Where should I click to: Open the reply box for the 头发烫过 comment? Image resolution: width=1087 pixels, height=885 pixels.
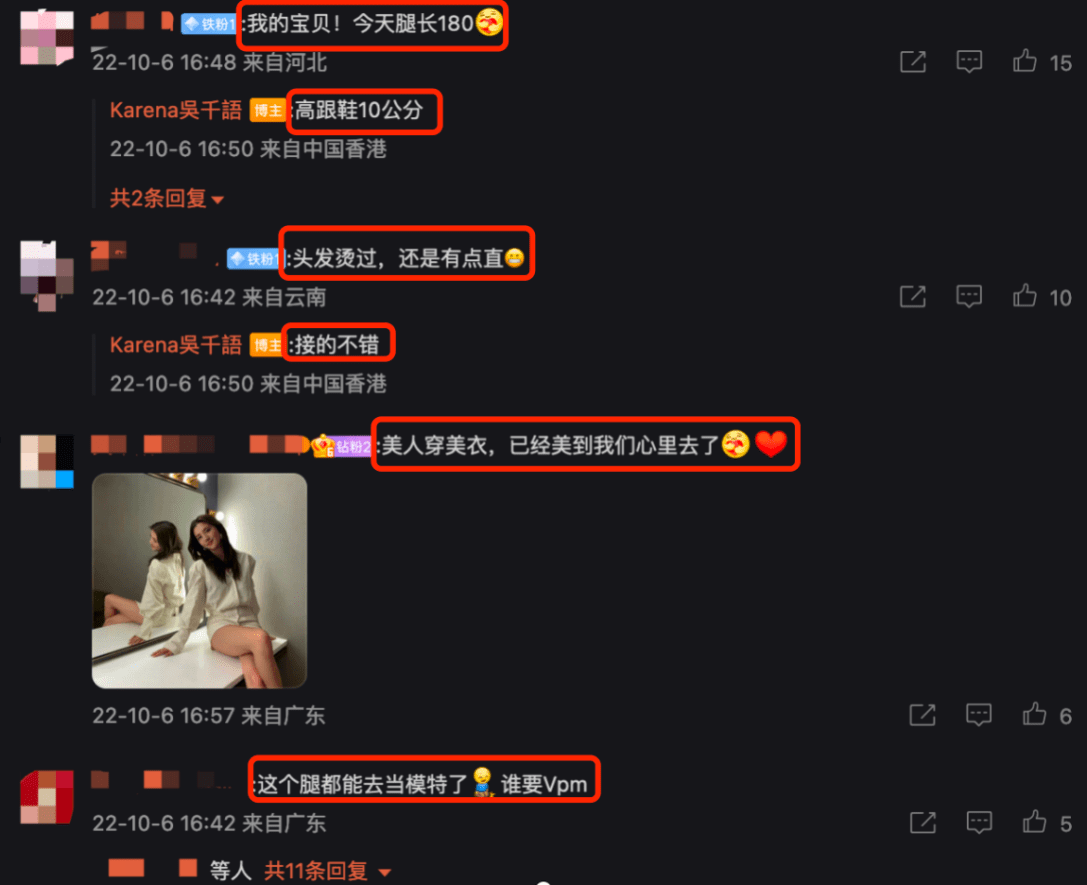(969, 297)
